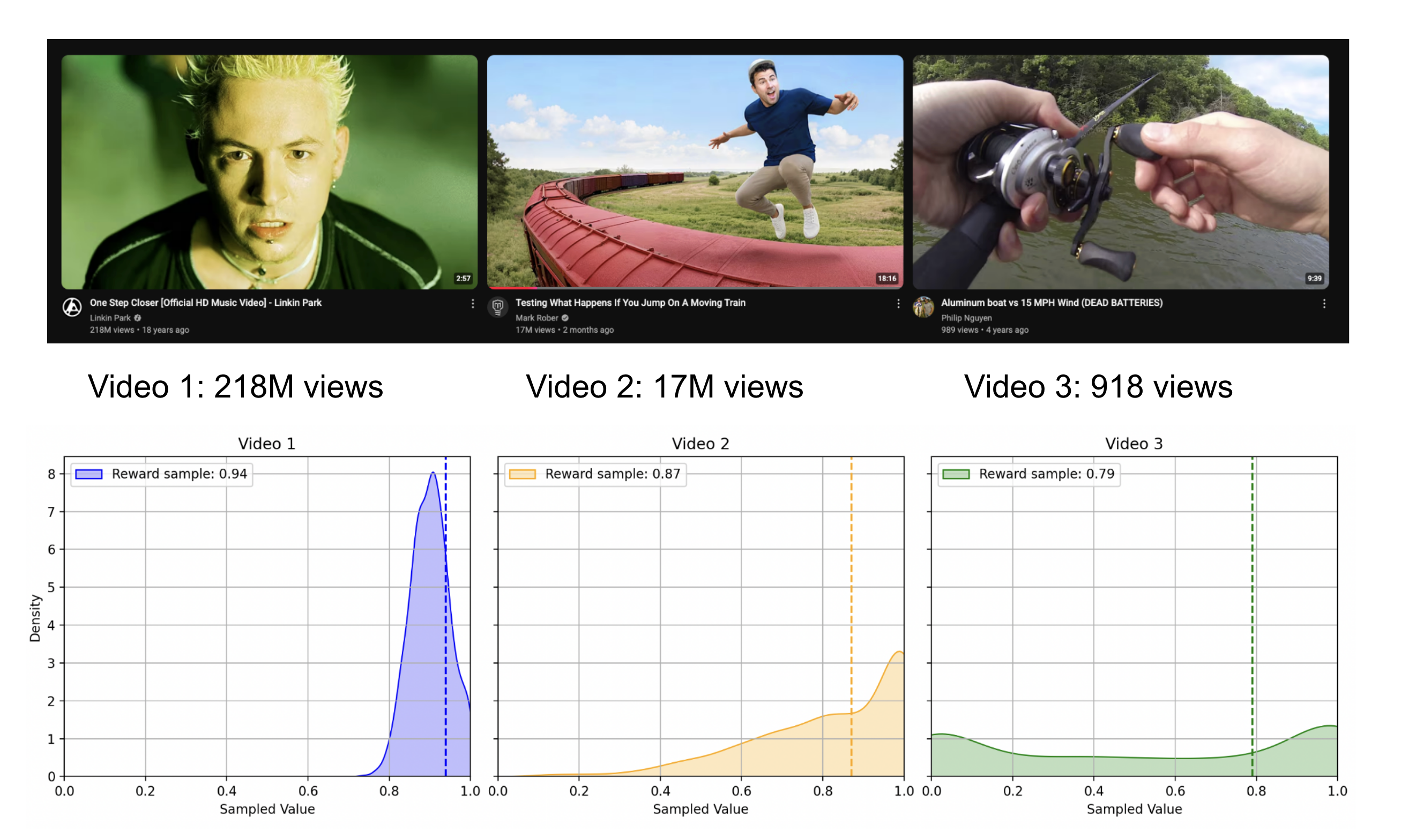Click 'Reward sample: 0.94' legend label
1401x840 pixels.
click(x=180, y=474)
